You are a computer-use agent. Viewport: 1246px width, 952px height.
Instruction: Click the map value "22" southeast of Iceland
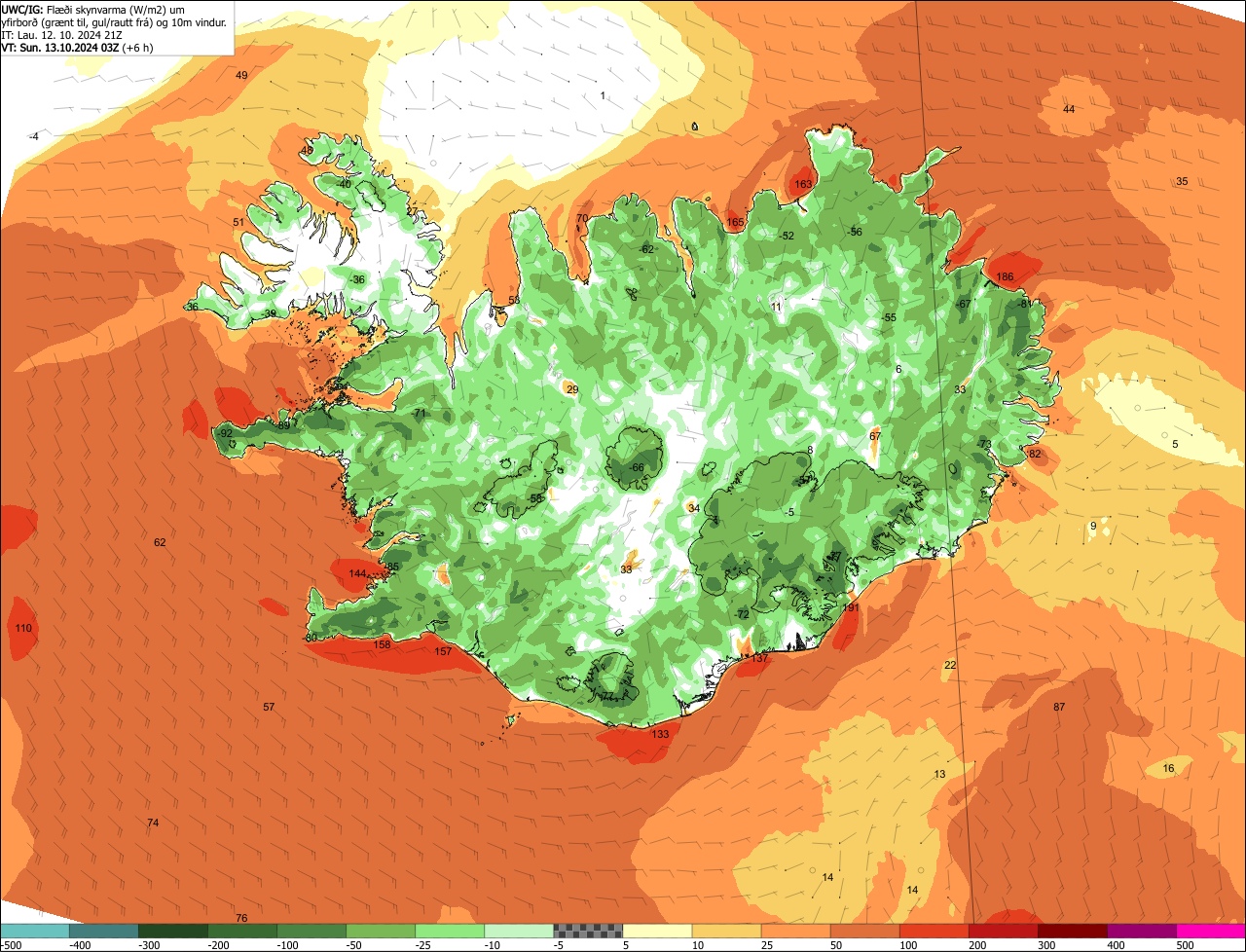point(950,666)
